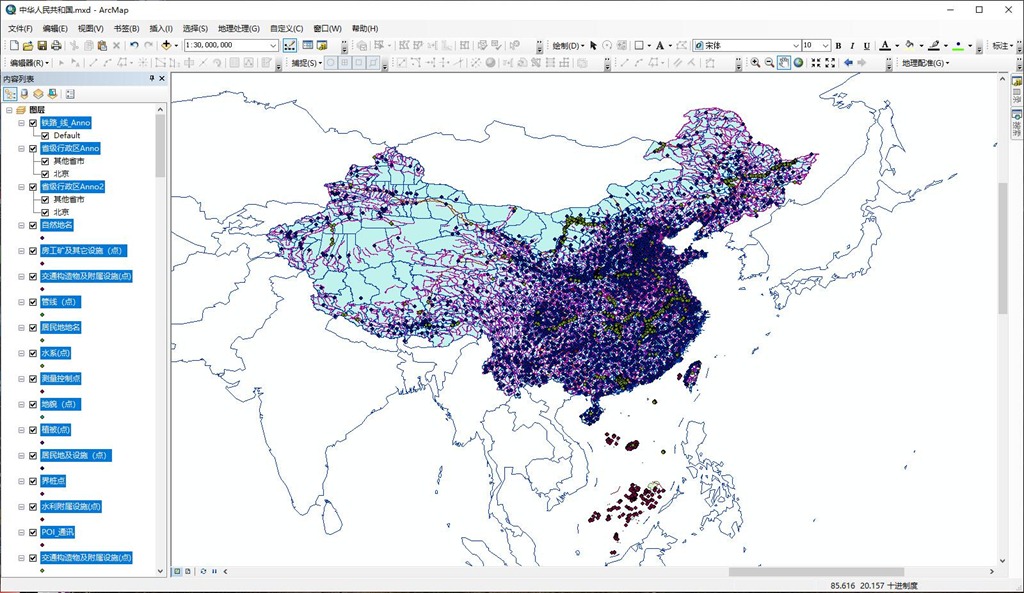Screen dimensions: 1024x593
Task: Select the Zoom Out tool
Action: coord(770,62)
